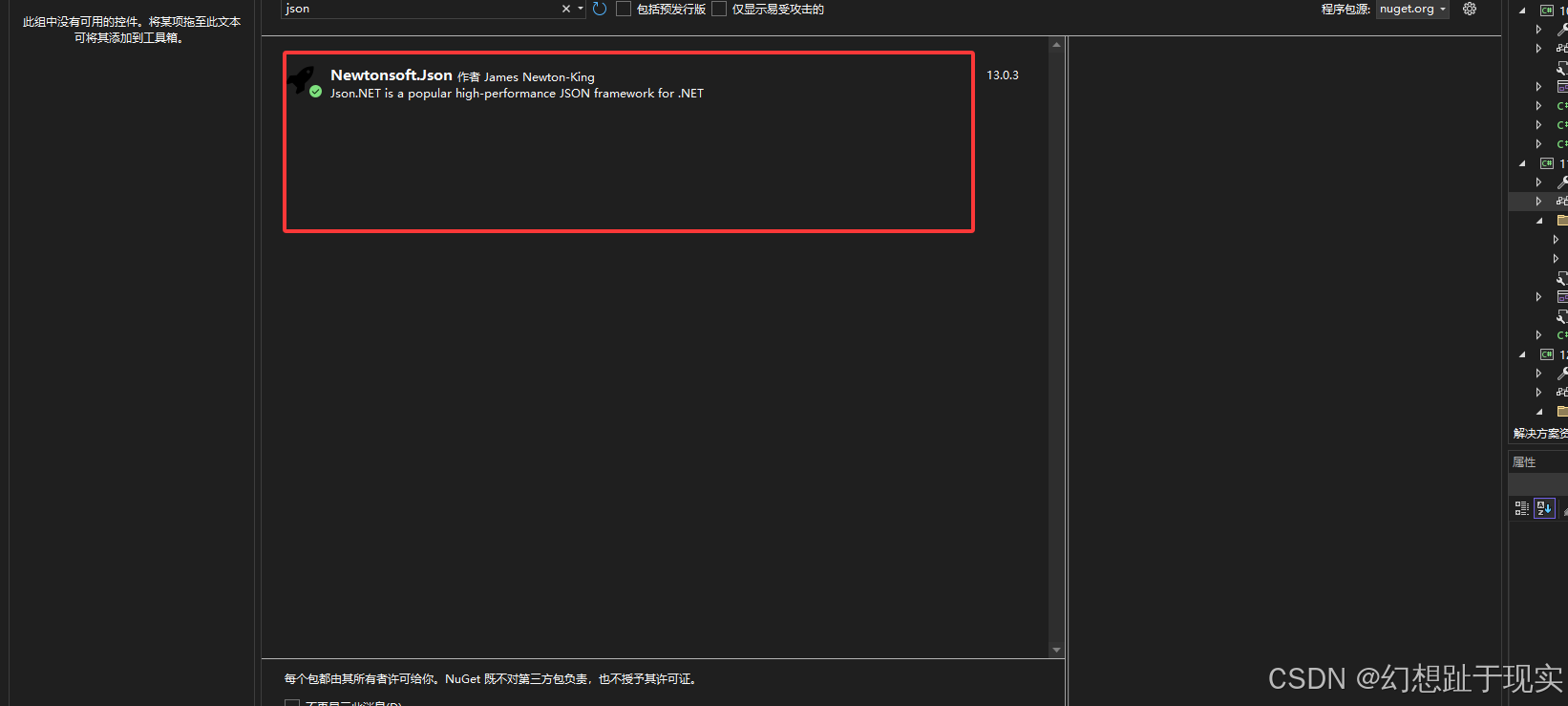Click the empty toolbox message 此组中没有可用的控件
The width and height of the screenshot is (1568, 706).
click(131, 30)
